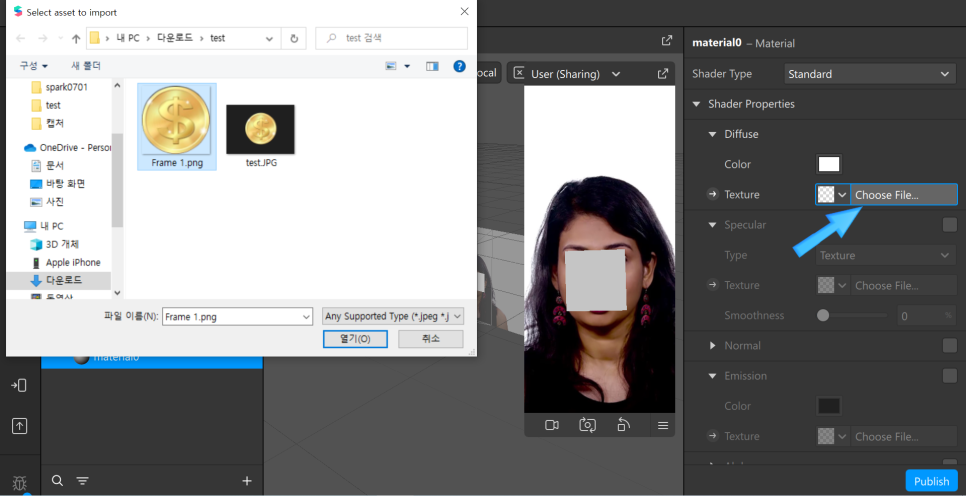Click the 취소 cancel button
This screenshot has height=496, width=966.
coord(431,339)
